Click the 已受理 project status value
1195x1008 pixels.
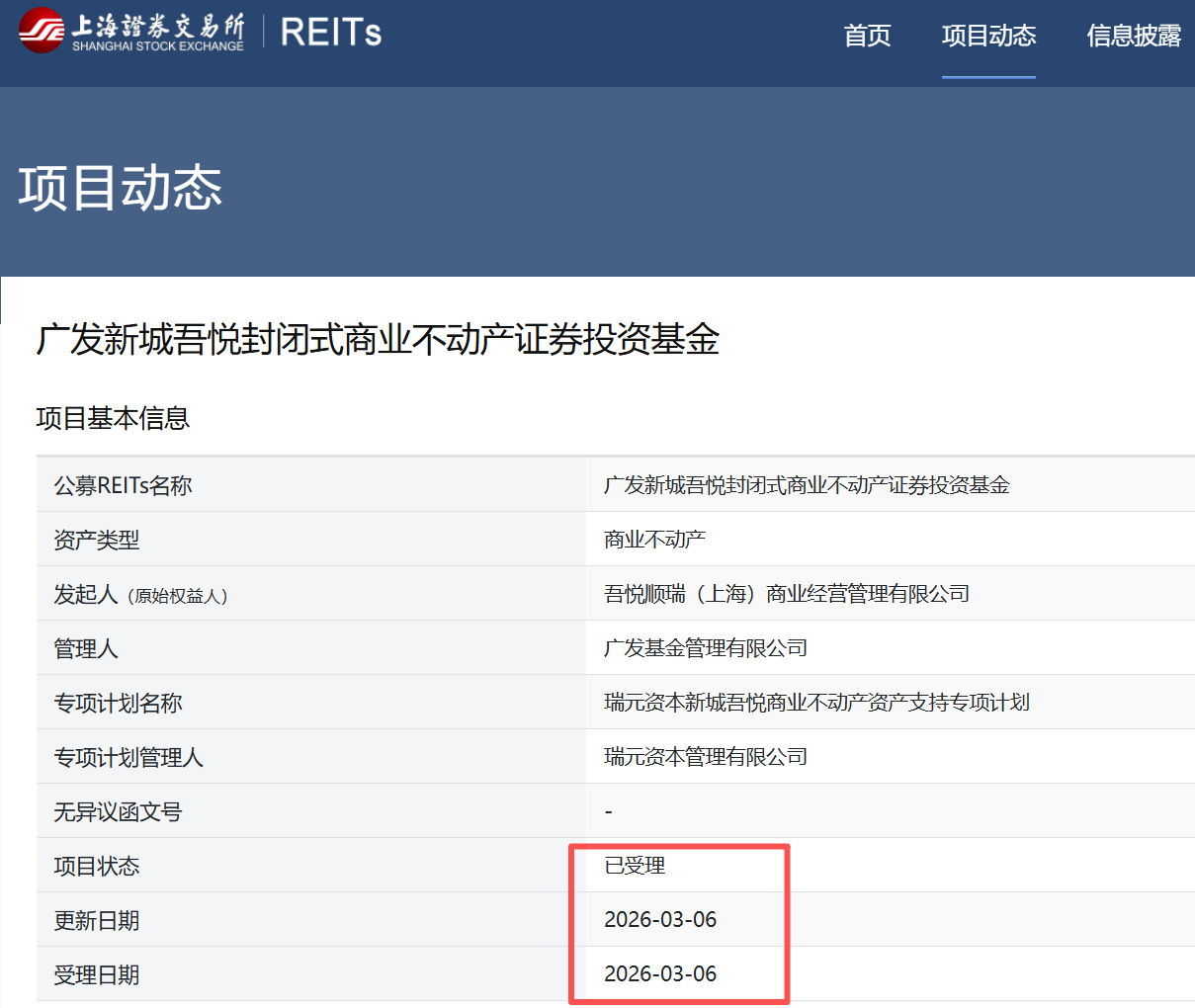coord(635,866)
